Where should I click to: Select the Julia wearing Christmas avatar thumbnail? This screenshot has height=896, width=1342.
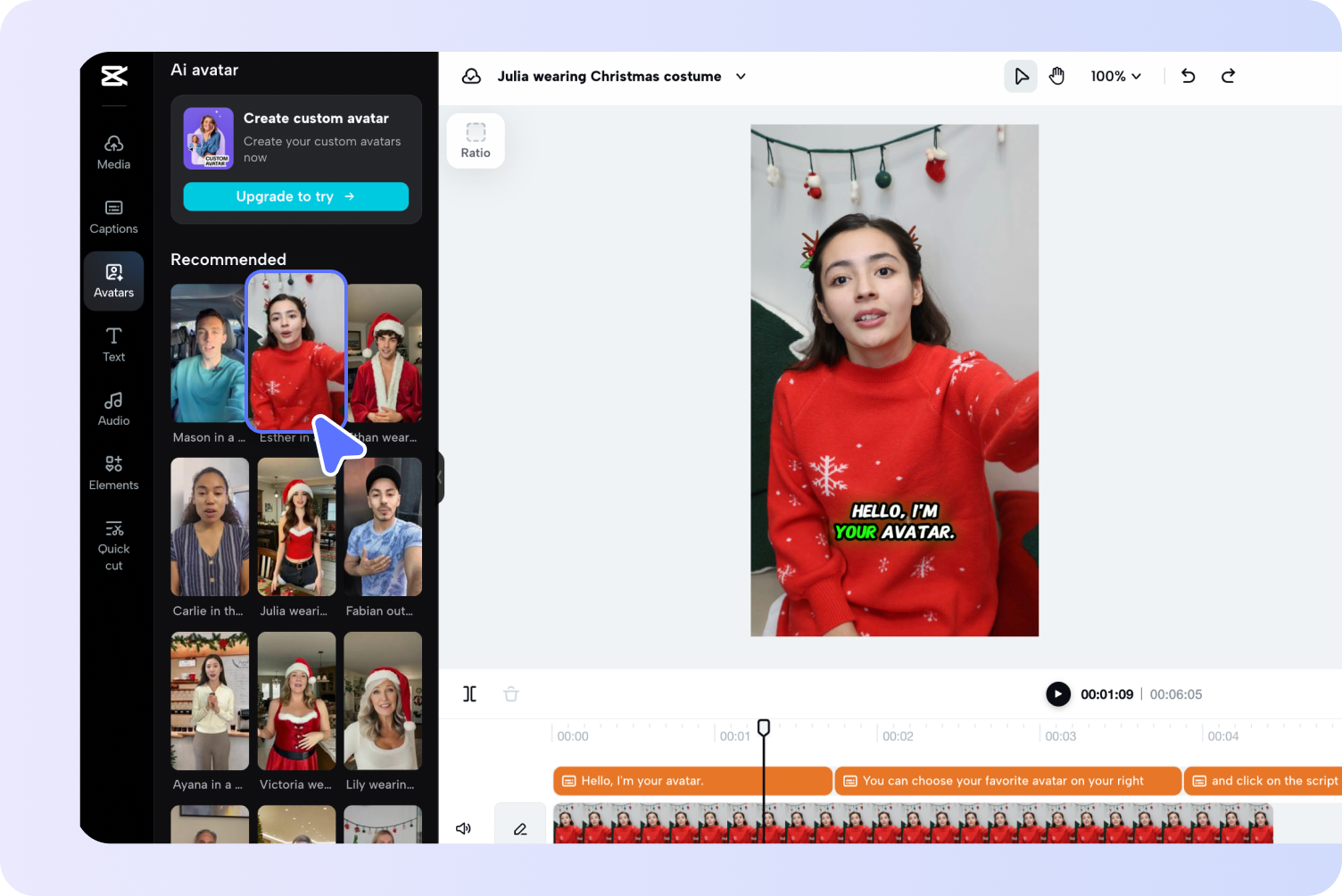295,527
